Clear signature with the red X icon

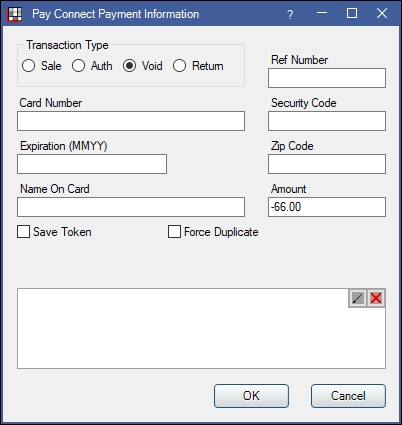tap(376, 298)
